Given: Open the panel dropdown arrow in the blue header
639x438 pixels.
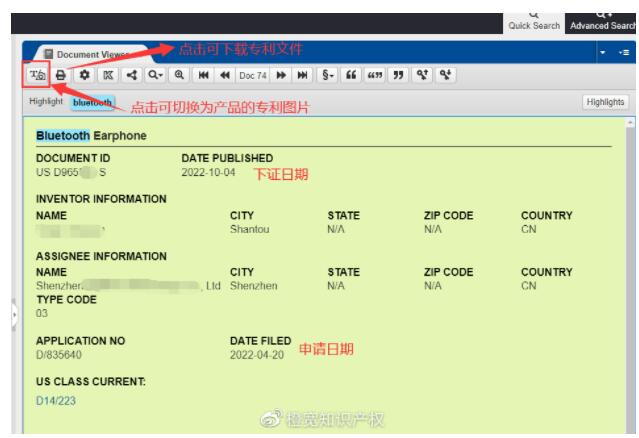Looking at the screenshot, I should (x=603, y=53).
